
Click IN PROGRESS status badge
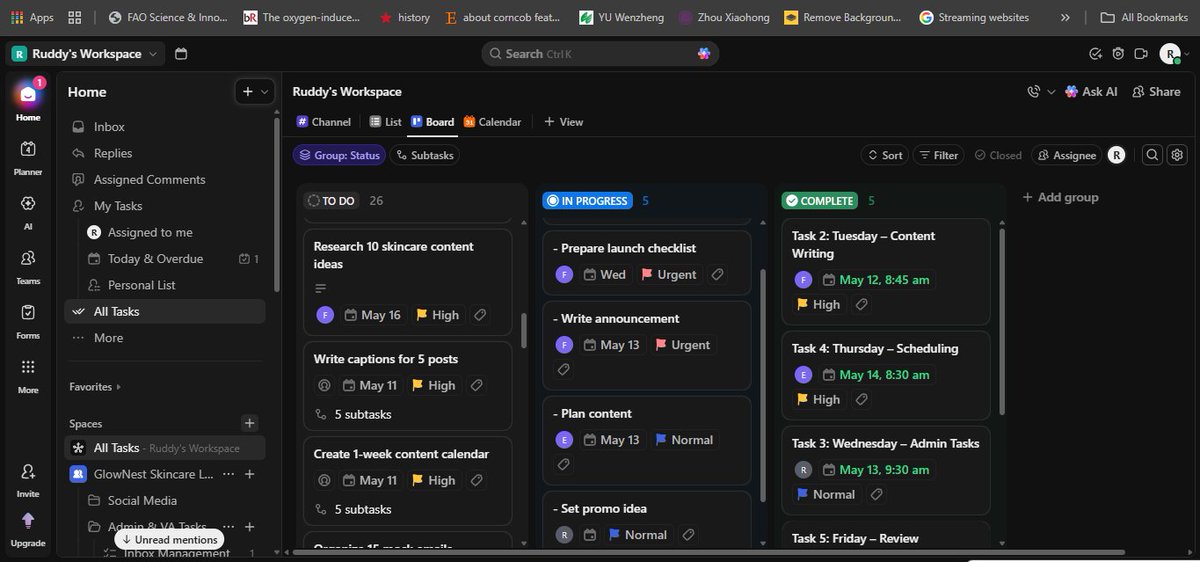pos(588,201)
